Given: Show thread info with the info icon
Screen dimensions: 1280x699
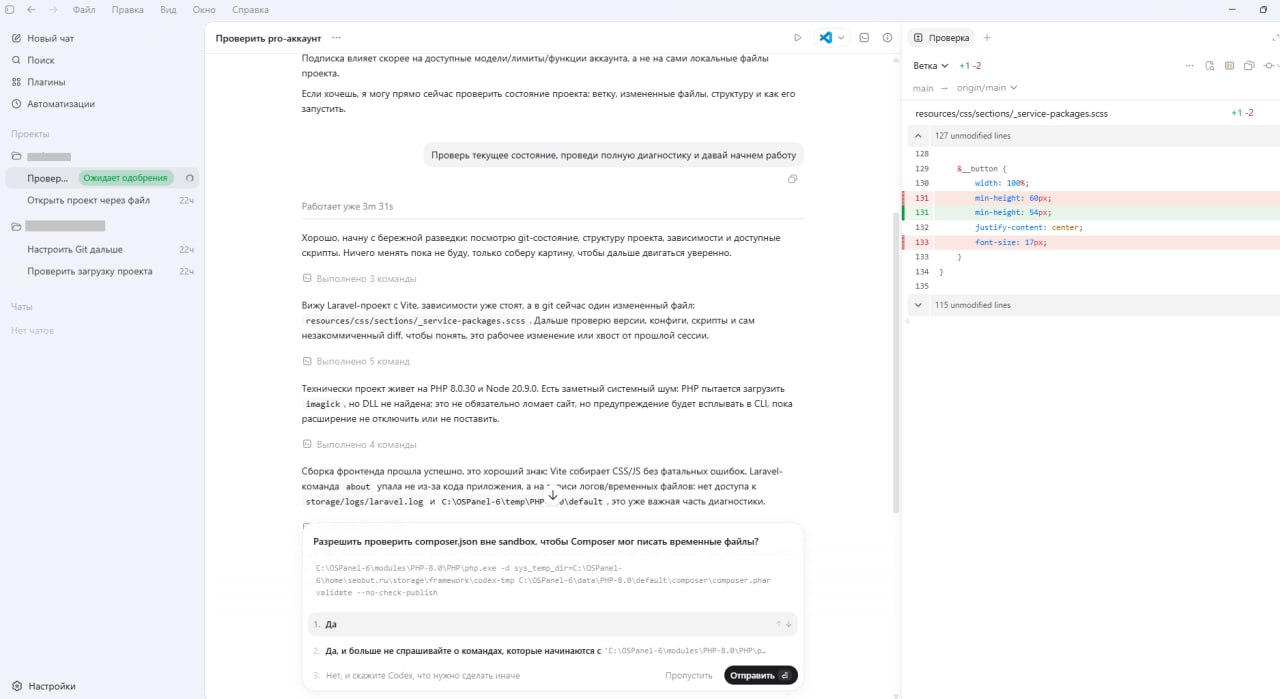Looking at the screenshot, I should (887, 38).
